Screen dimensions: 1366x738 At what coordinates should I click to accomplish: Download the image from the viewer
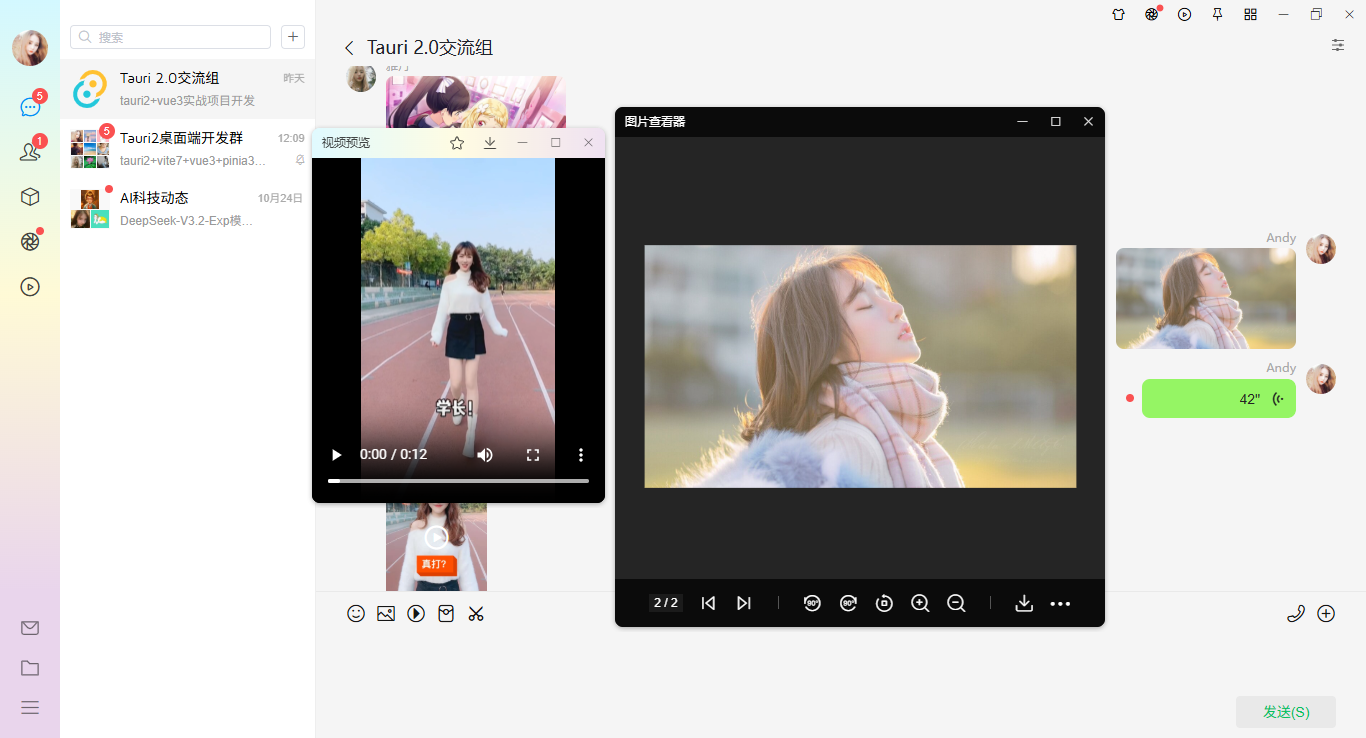(x=1023, y=603)
